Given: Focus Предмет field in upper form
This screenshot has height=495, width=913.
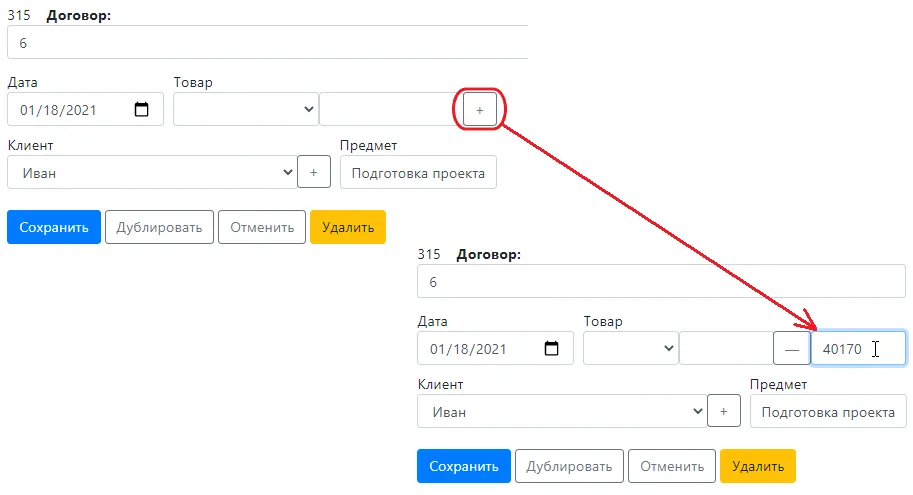Looking at the screenshot, I should pyautogui.click(x=418, y=172).
